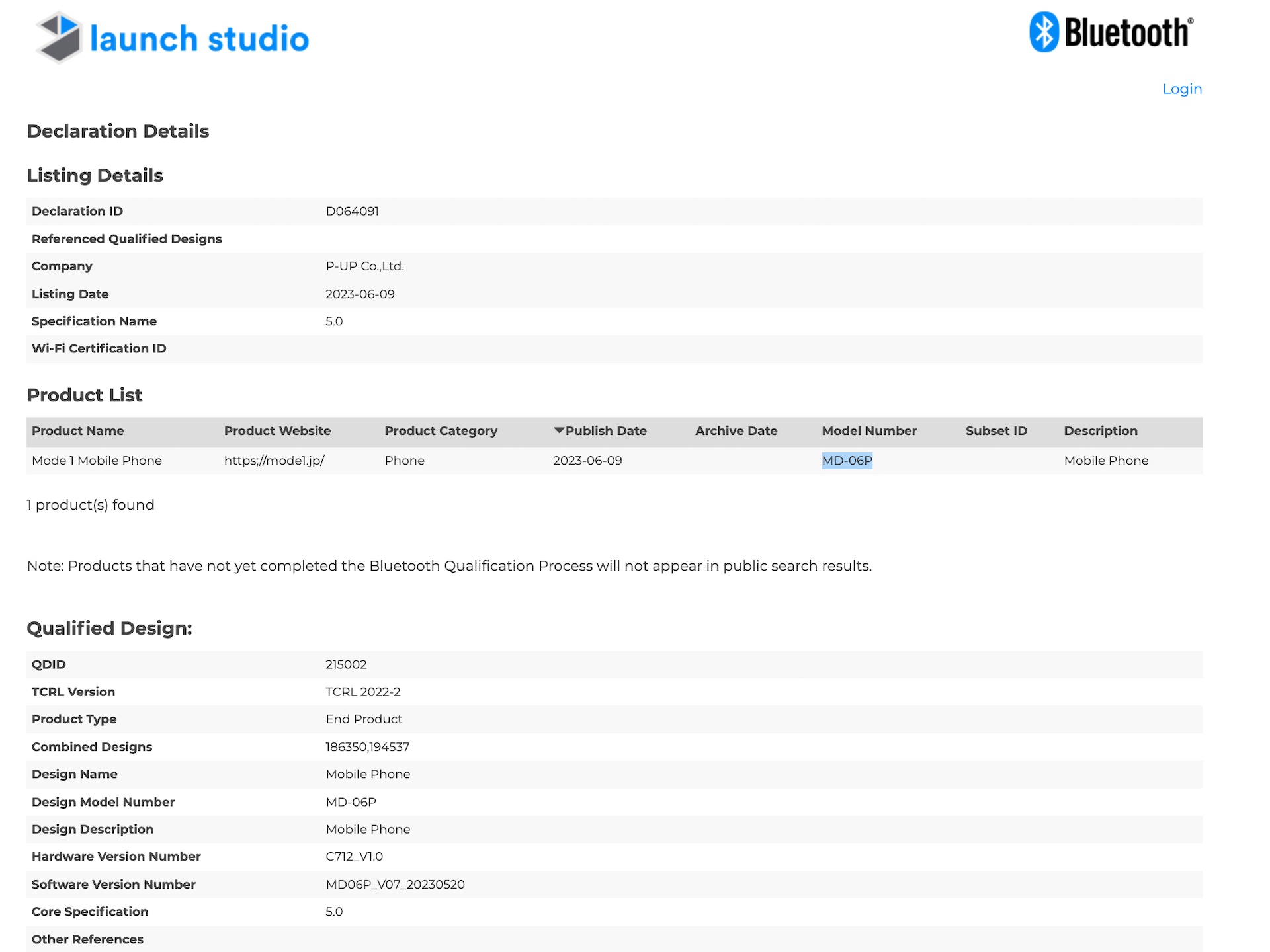Sort by Product Category column
The width and height of the screenshot is (1270, 952).
441,431
